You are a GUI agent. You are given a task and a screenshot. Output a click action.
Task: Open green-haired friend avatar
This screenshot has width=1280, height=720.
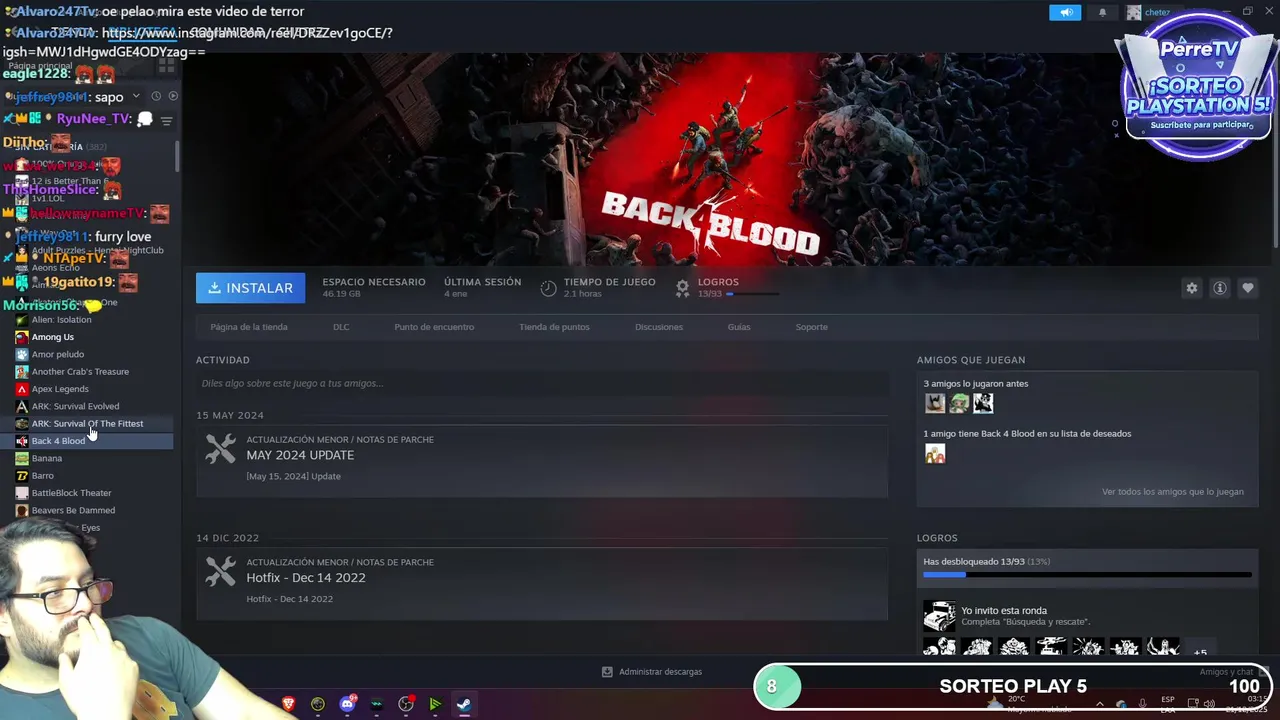coord(959,403)
